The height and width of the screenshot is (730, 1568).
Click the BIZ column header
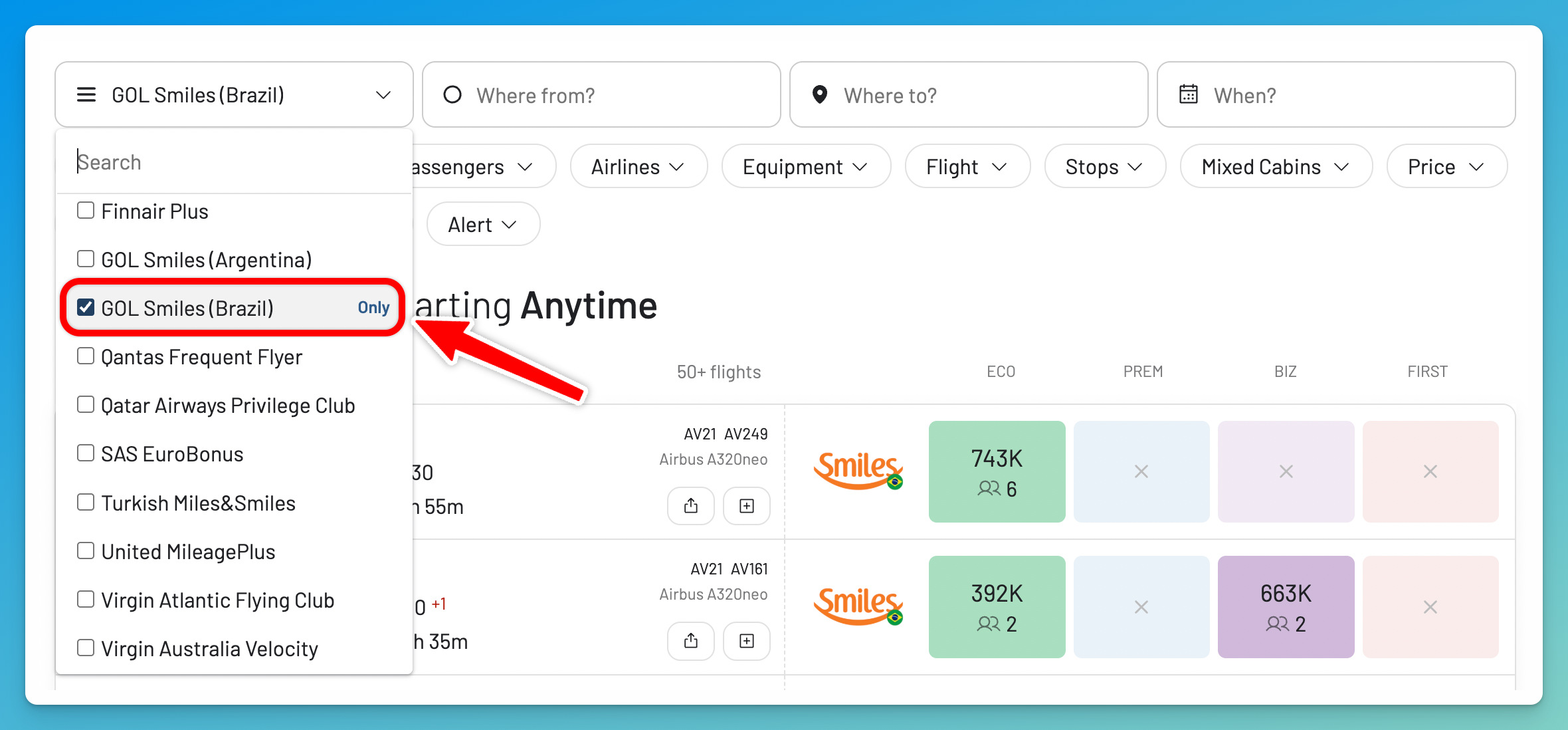1286,372
